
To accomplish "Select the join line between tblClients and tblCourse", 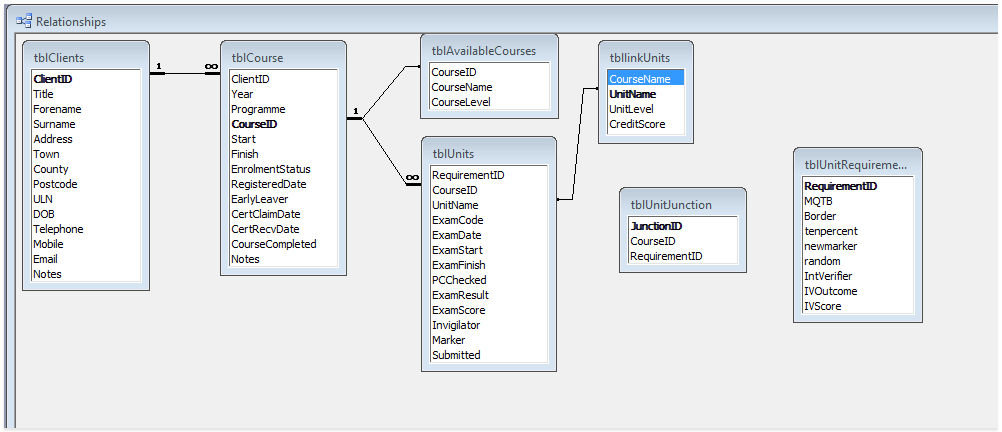I will pyautogui.click(x=185, y=73).
